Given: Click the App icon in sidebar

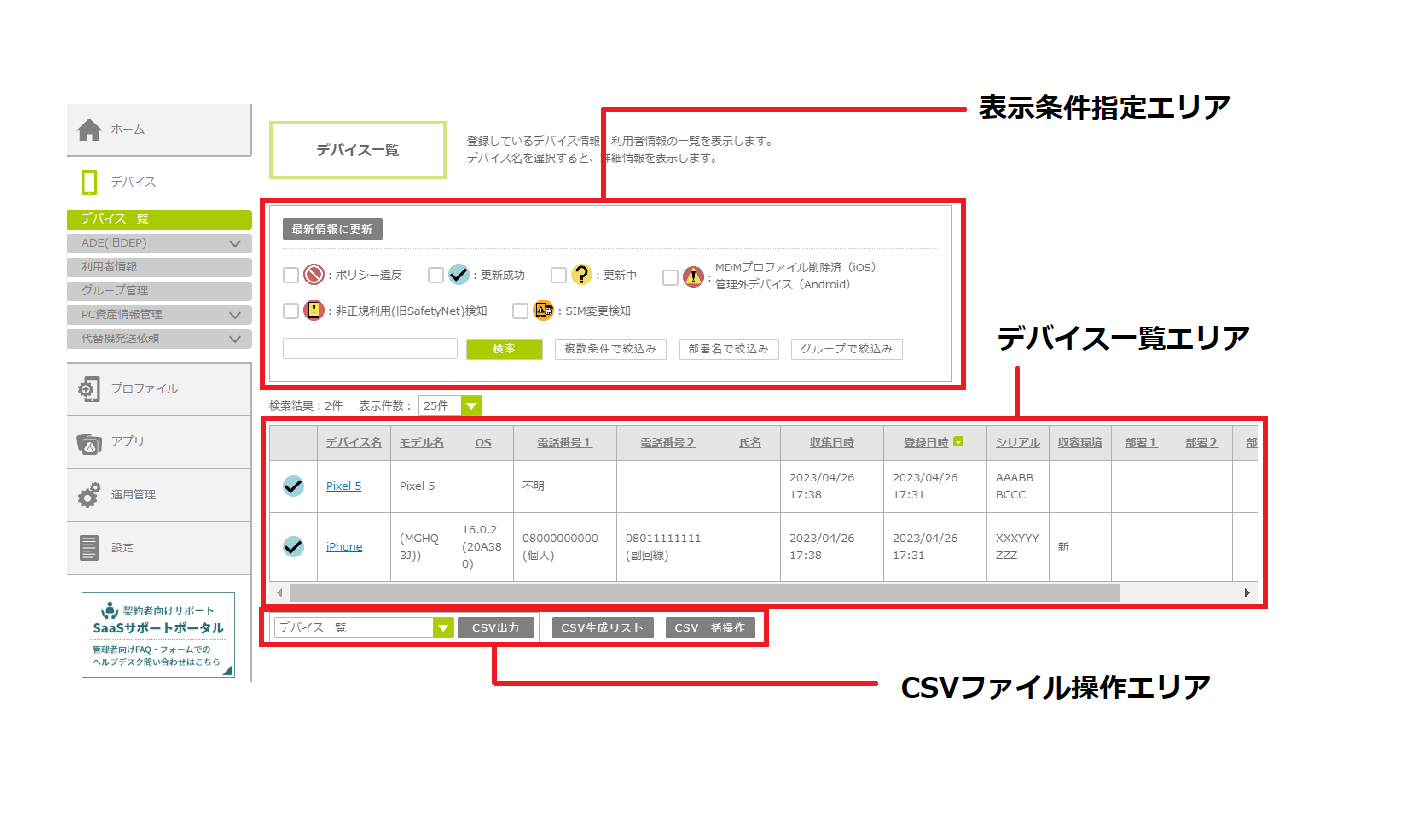Looking at the screenshot, I should tap(89, 442).
